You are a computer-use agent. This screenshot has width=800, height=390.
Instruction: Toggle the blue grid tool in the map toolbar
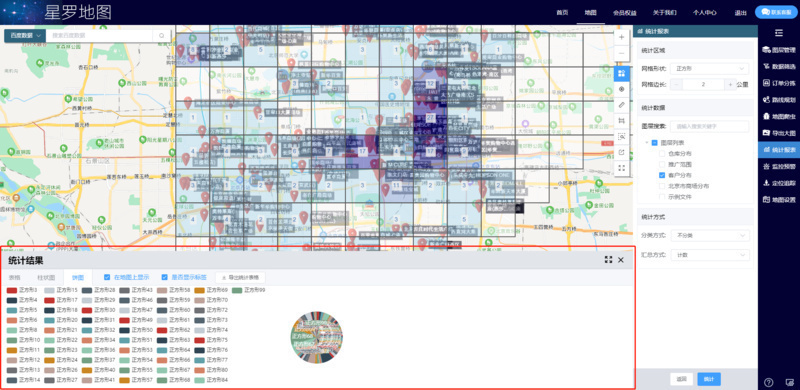click(x=621, y=73)
